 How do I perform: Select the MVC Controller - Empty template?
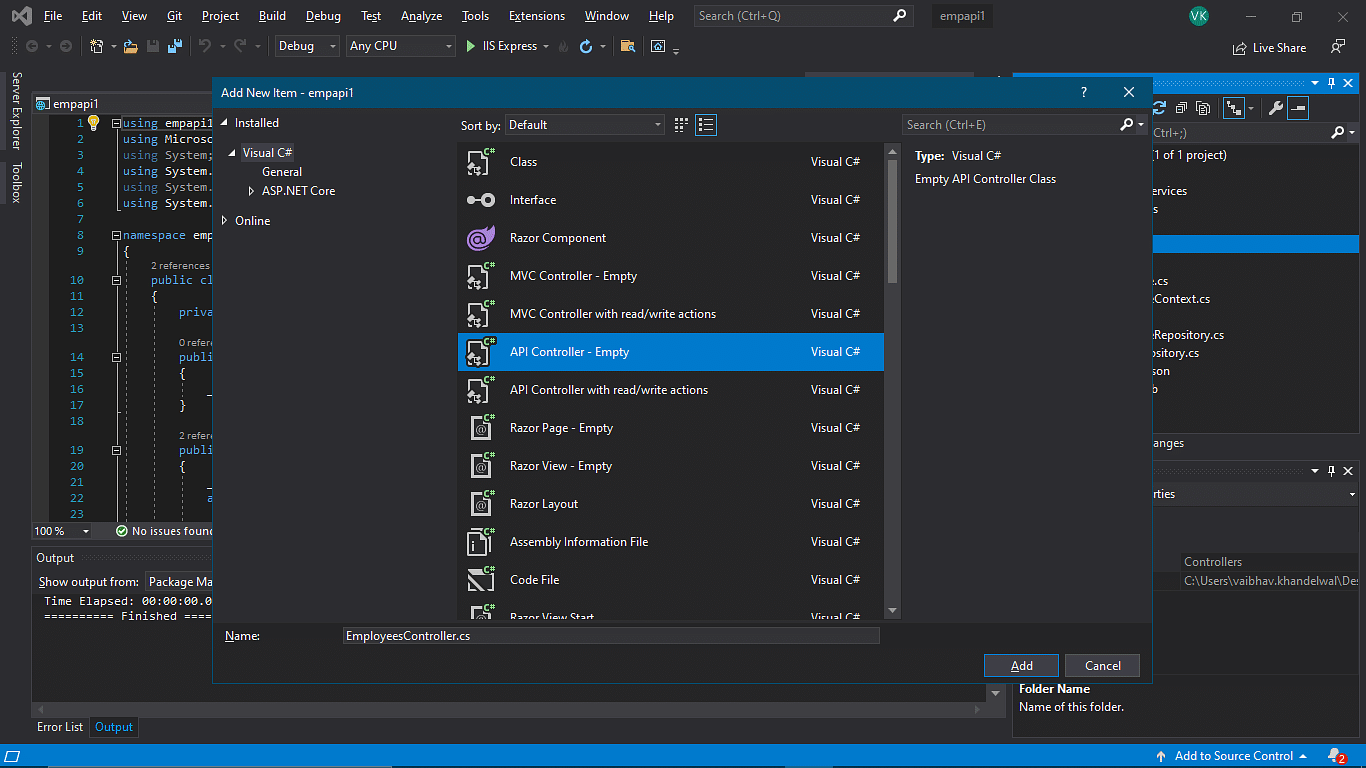(671, 276)
